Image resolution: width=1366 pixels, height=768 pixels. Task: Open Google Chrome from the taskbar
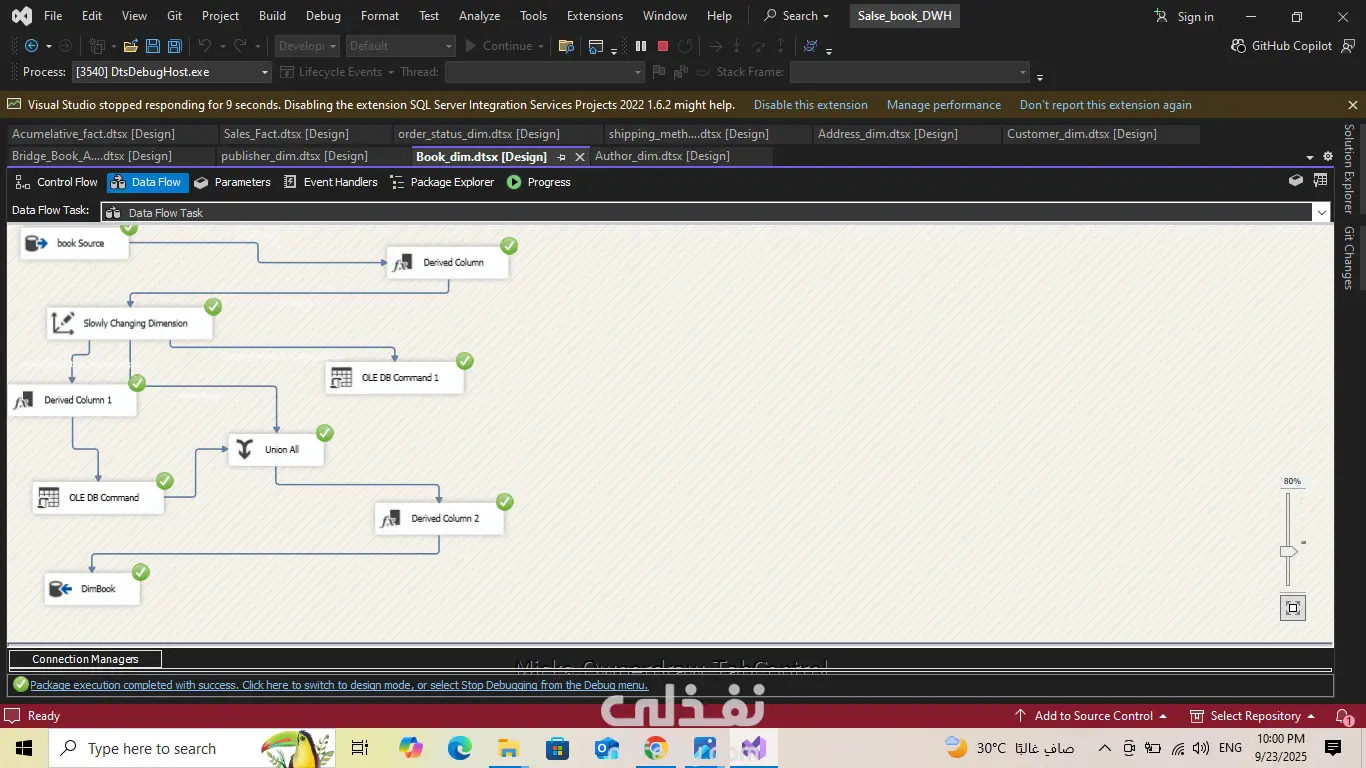pyautogui.click(x=656, y=748)
